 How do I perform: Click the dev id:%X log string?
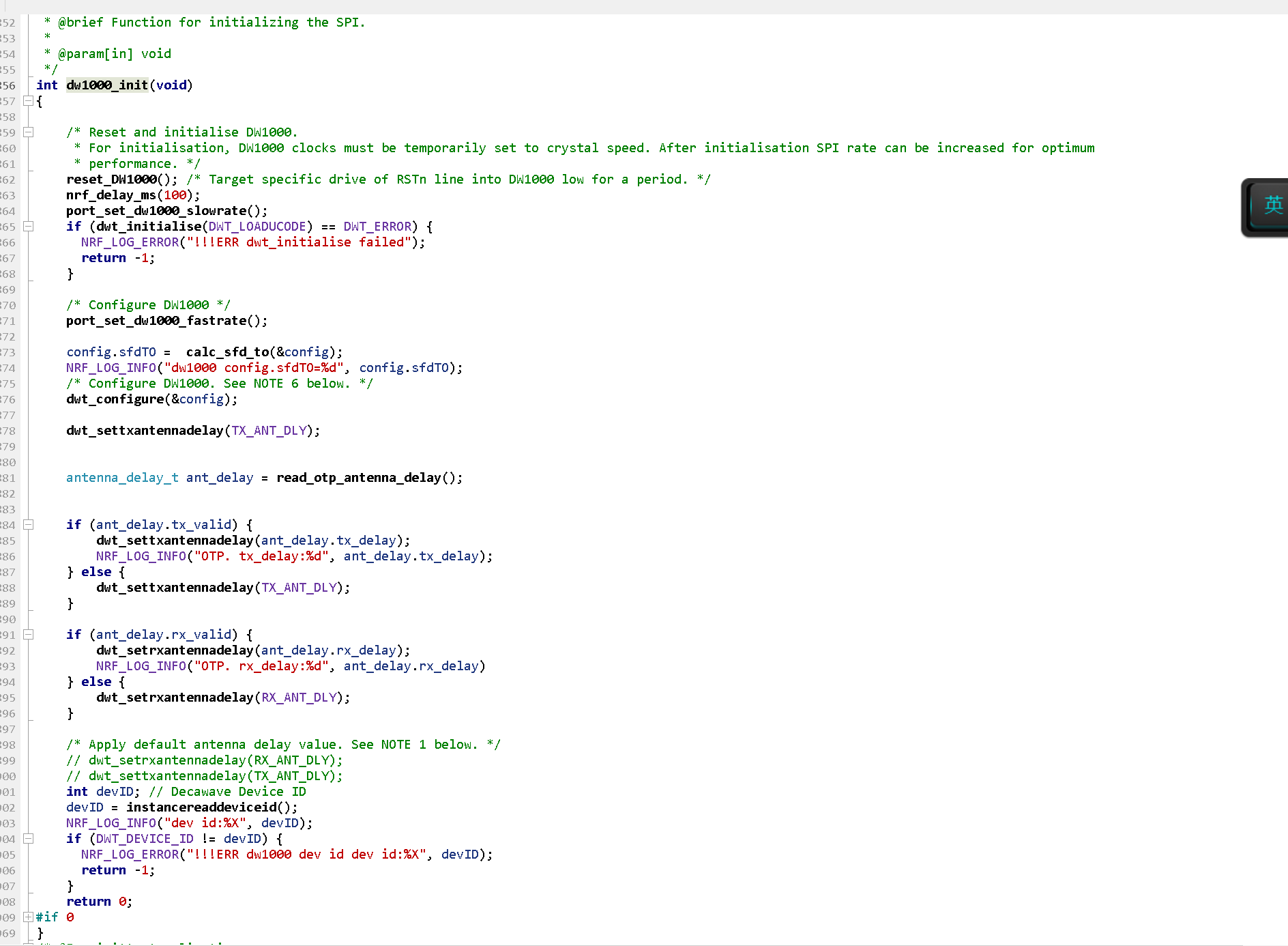click(205, 823)
